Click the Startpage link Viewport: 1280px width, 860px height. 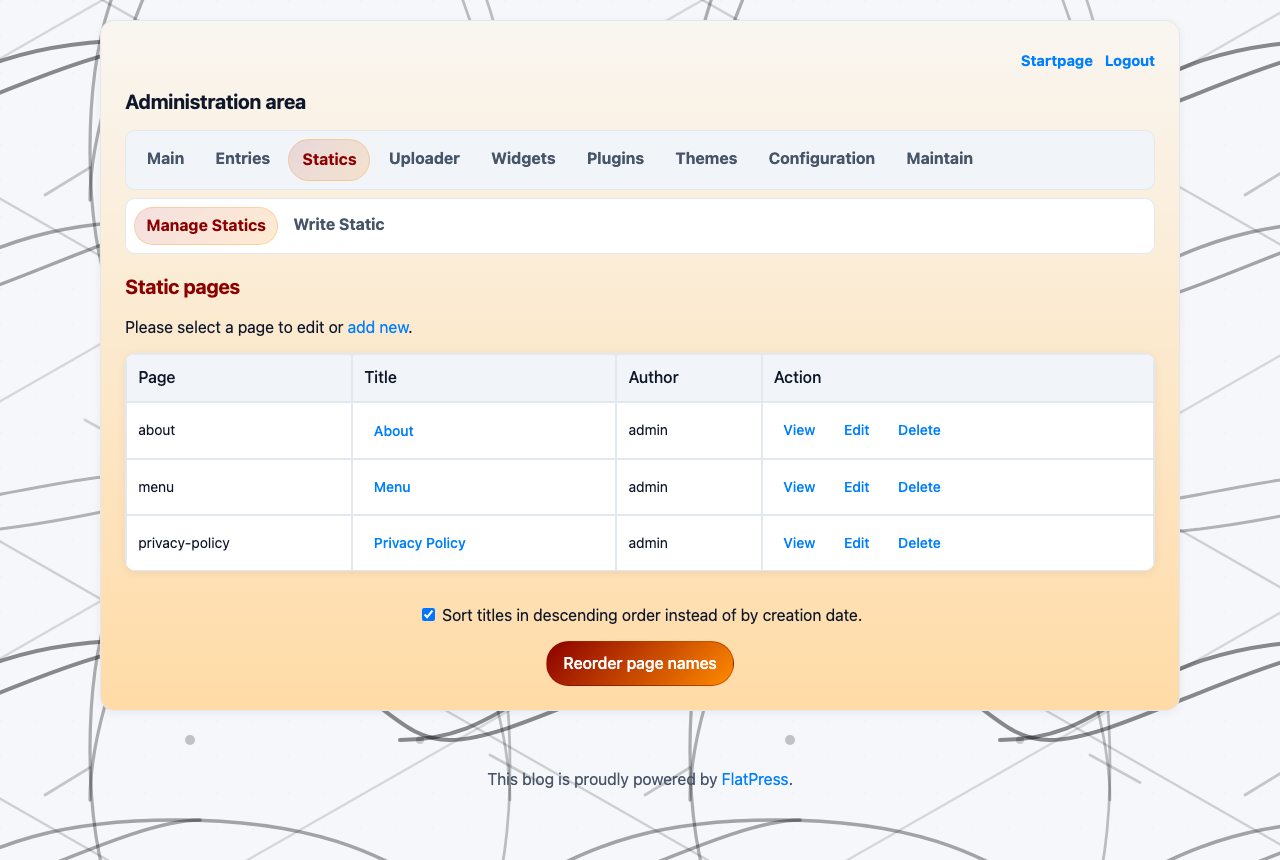(1057, 61)
